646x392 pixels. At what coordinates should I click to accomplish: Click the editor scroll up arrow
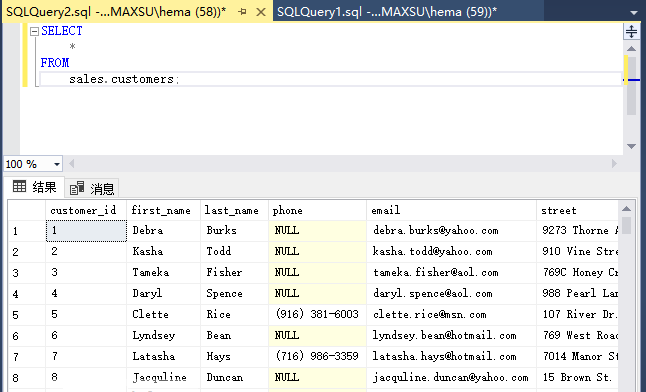point(631,49)
